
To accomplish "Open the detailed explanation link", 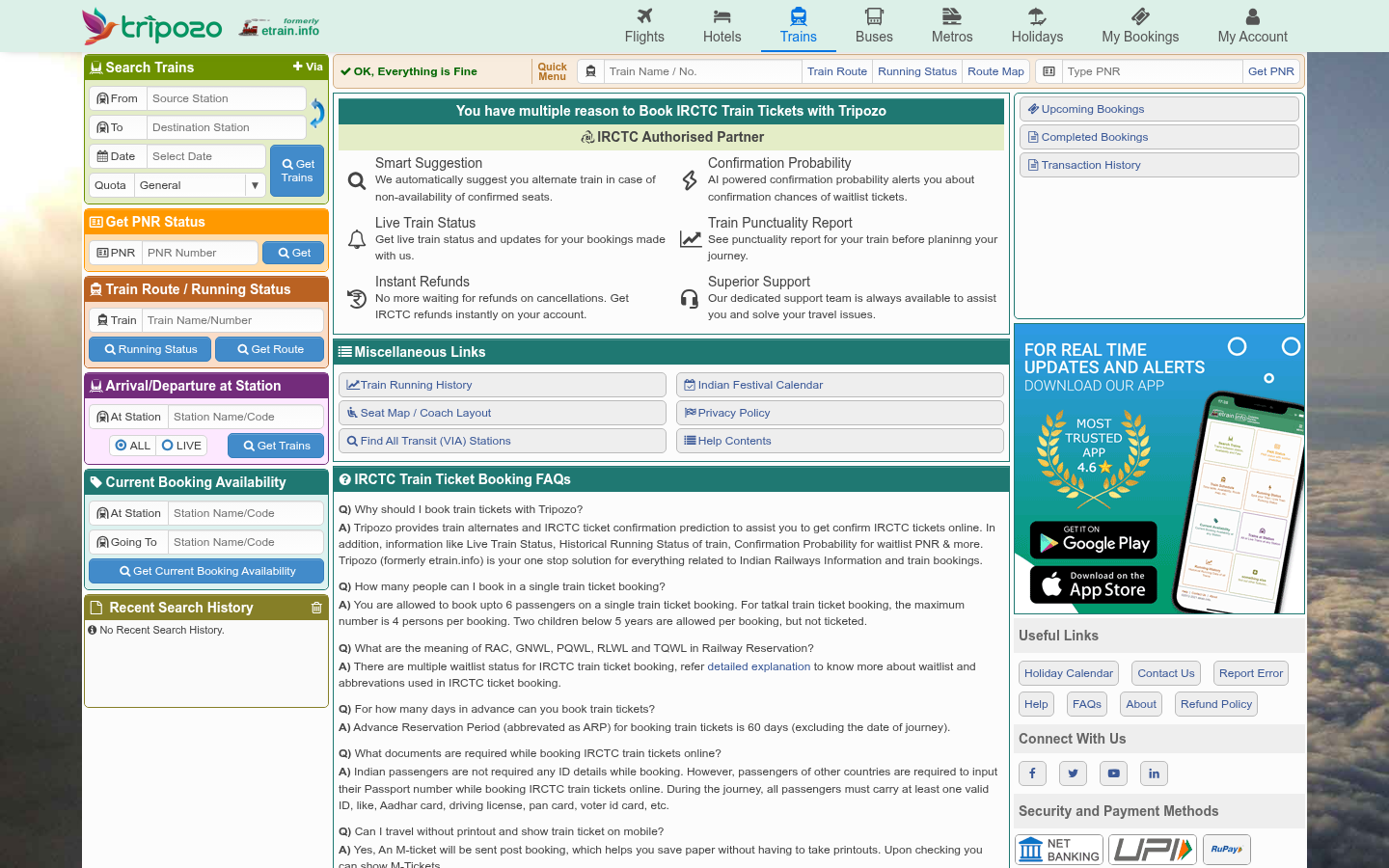I will (759, 666).
